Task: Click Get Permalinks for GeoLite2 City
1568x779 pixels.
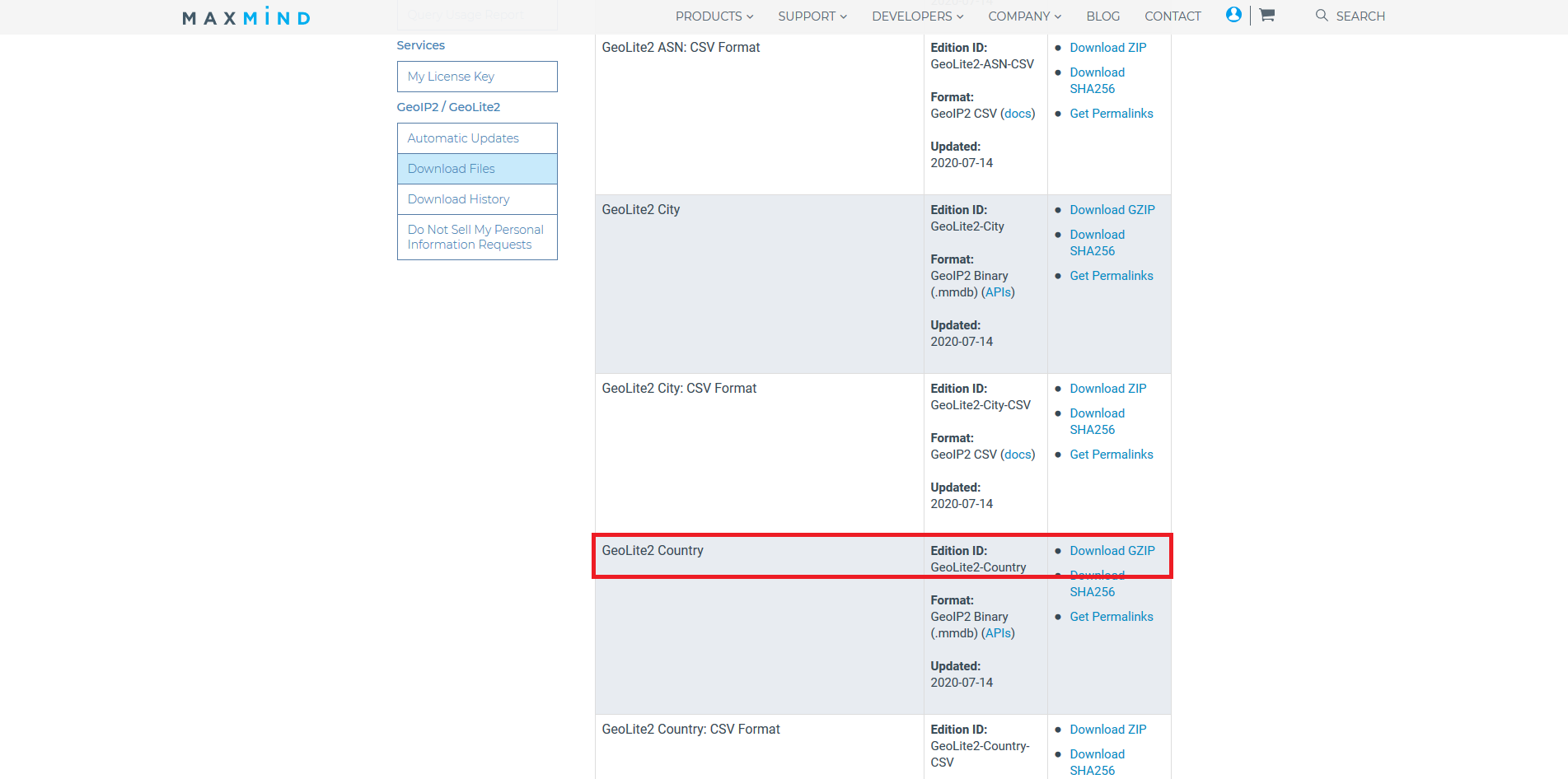Action: pyautogui.click(x=1112, y=276)
